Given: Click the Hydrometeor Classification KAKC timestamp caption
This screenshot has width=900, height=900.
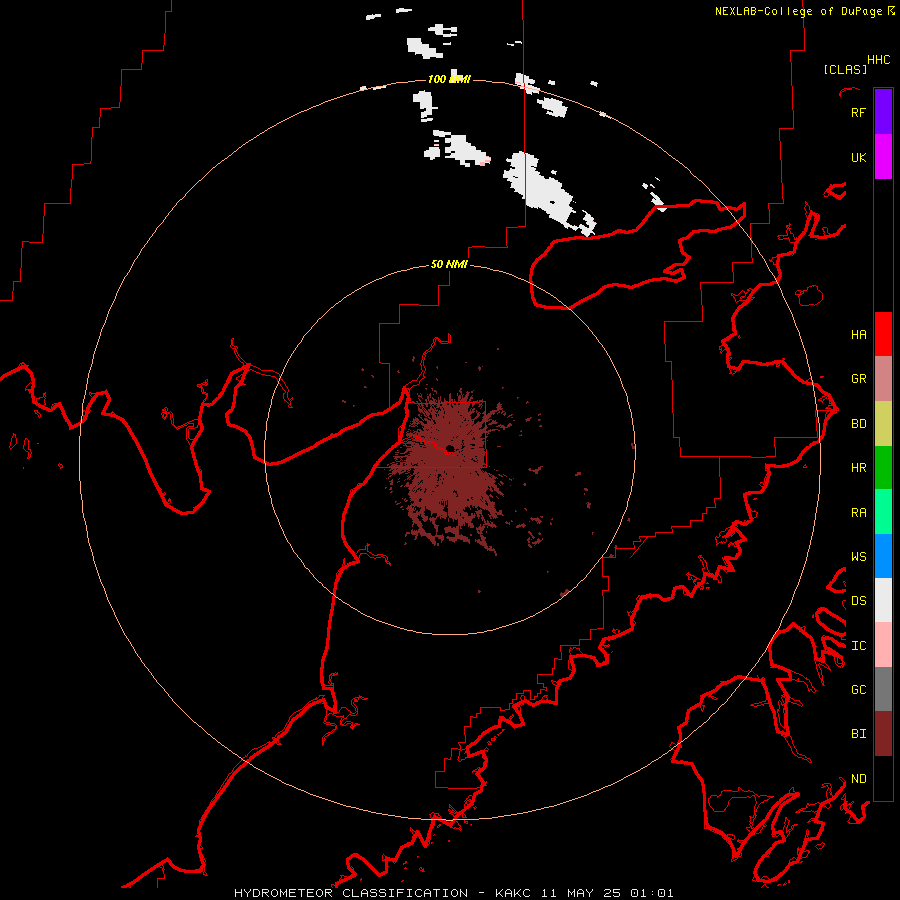Looking at the screenshot, I should pyautogui.click(x=453, y=893).
